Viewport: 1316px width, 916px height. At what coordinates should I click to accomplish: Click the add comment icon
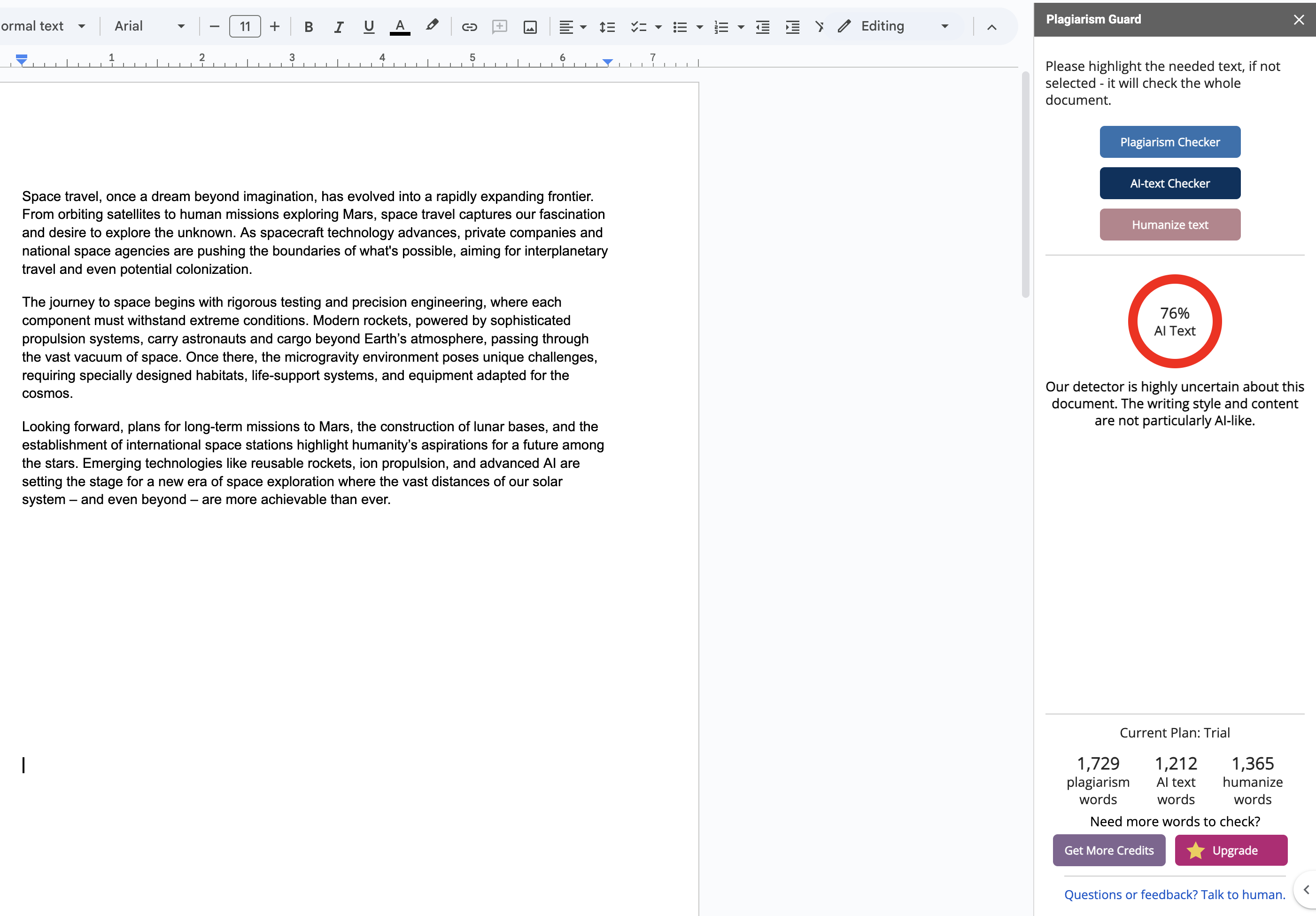pos(500,26)
